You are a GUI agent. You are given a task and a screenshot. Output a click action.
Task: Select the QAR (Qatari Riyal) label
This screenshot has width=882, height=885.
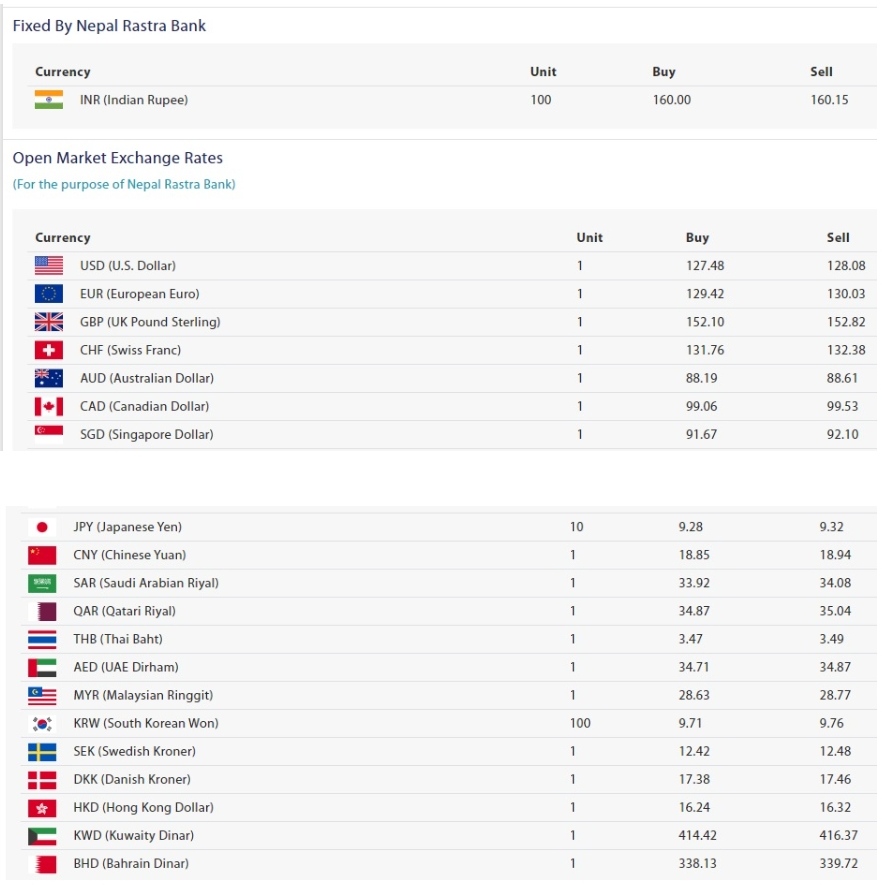[x=125, y=611]
